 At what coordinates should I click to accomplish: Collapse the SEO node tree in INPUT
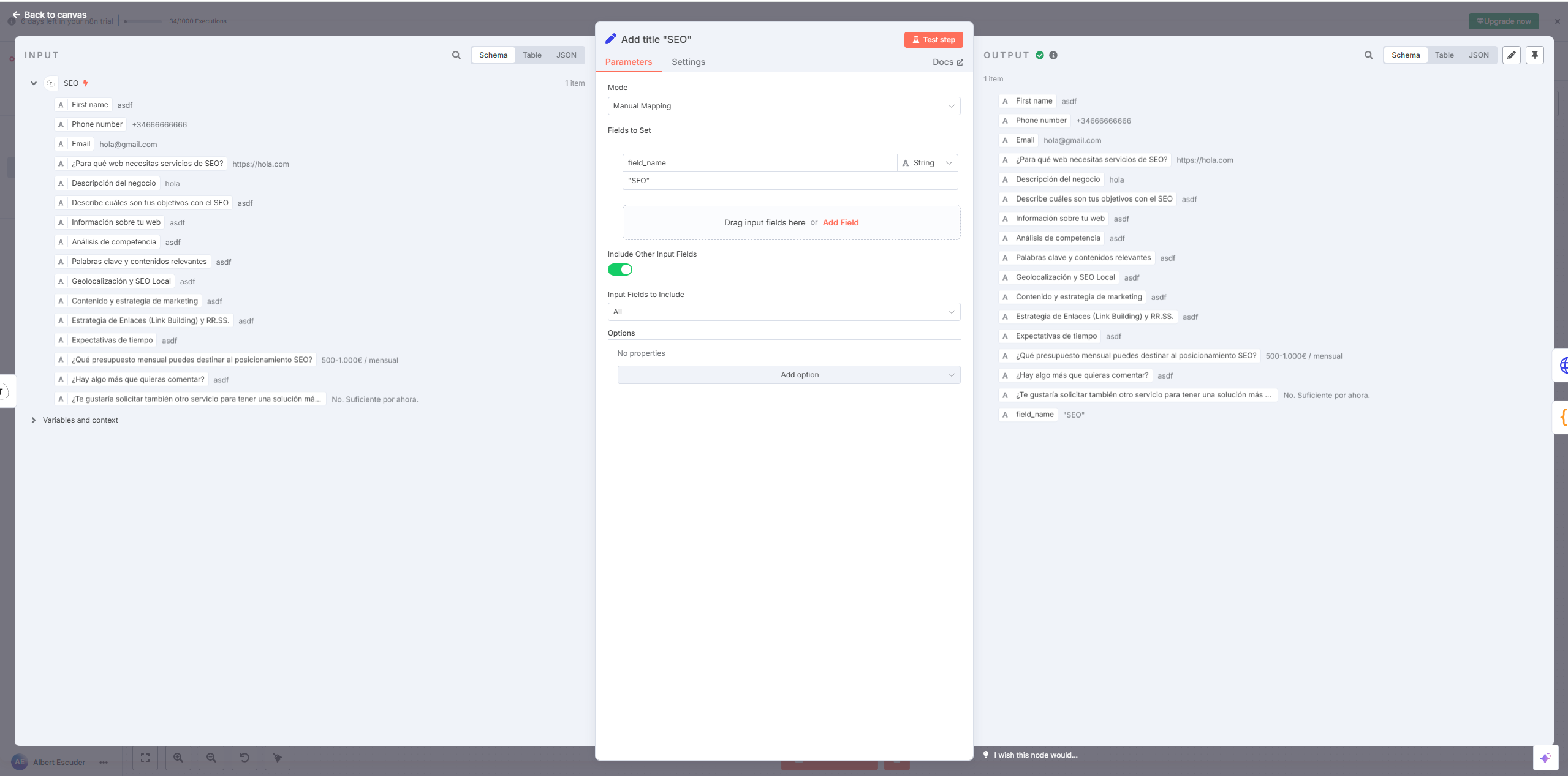click(34, 83)
